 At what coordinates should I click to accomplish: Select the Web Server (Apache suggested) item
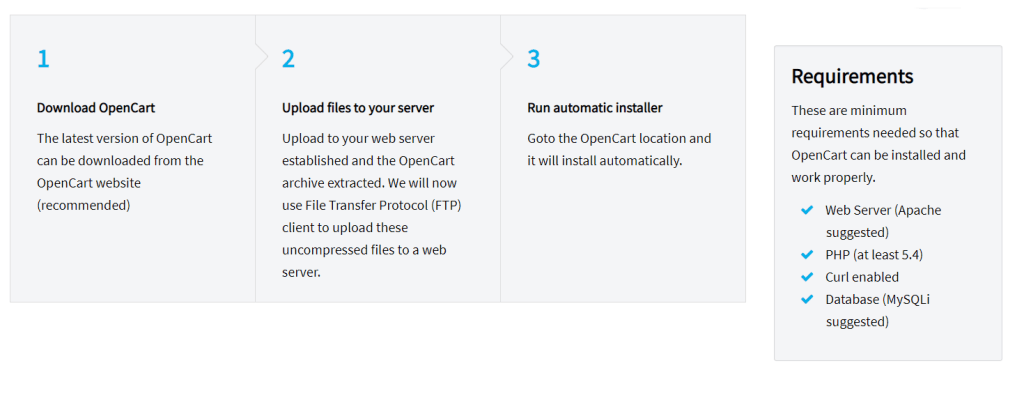click(x=883, y=221)
